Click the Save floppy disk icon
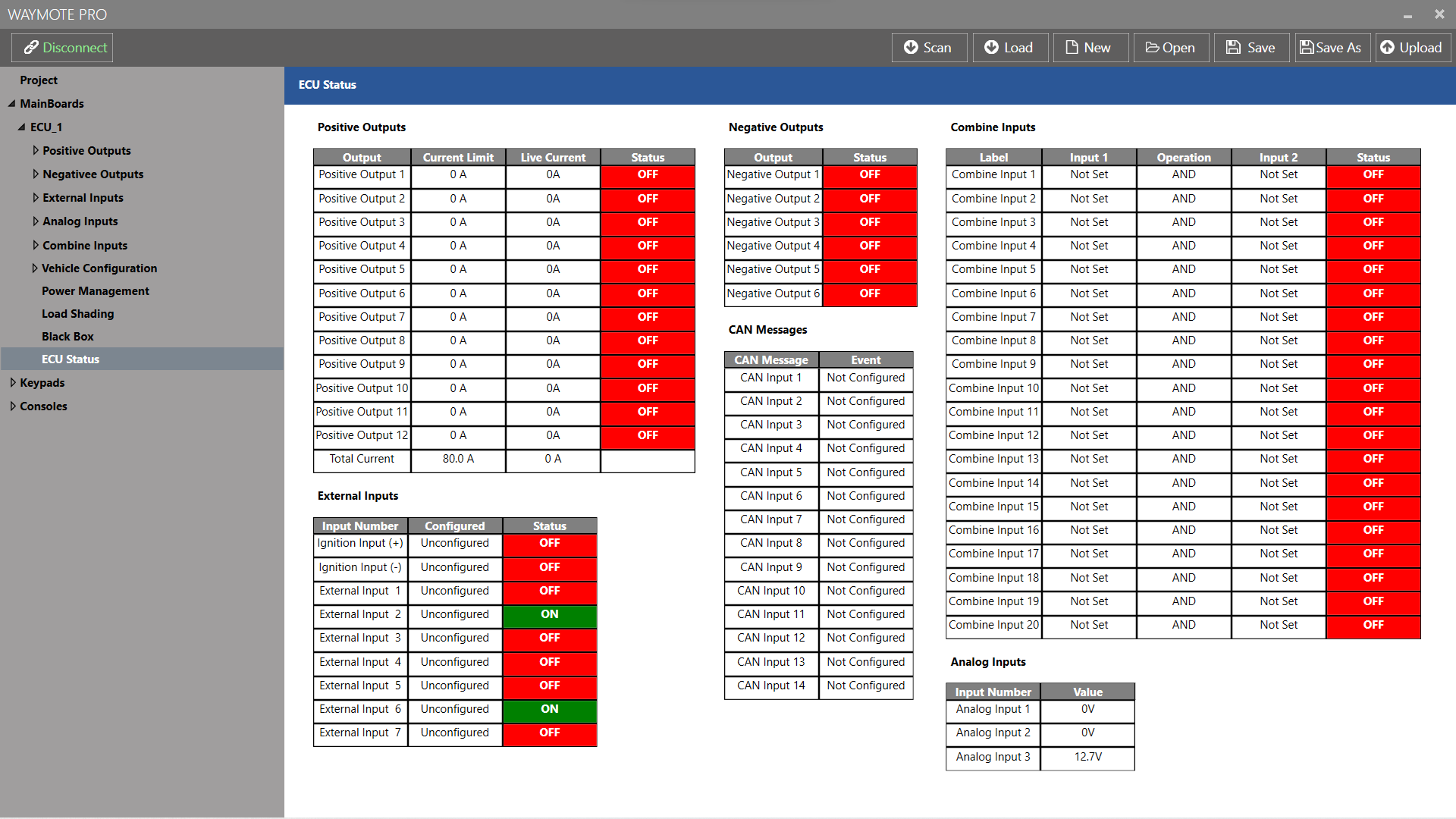The image size is (1456, 819). point(1234,48)
